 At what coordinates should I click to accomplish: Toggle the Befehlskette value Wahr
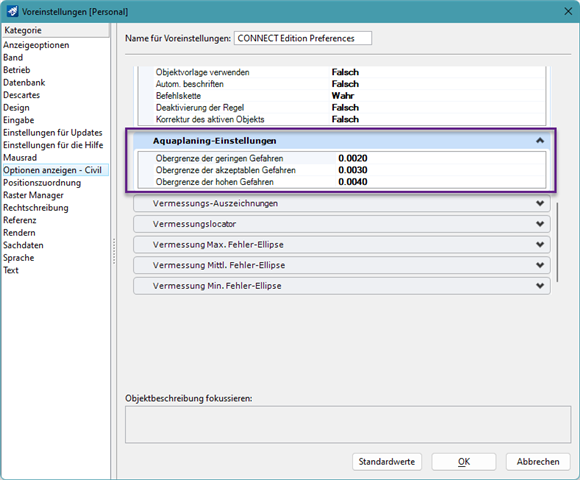pyautogui.click(x=343, y=96)
